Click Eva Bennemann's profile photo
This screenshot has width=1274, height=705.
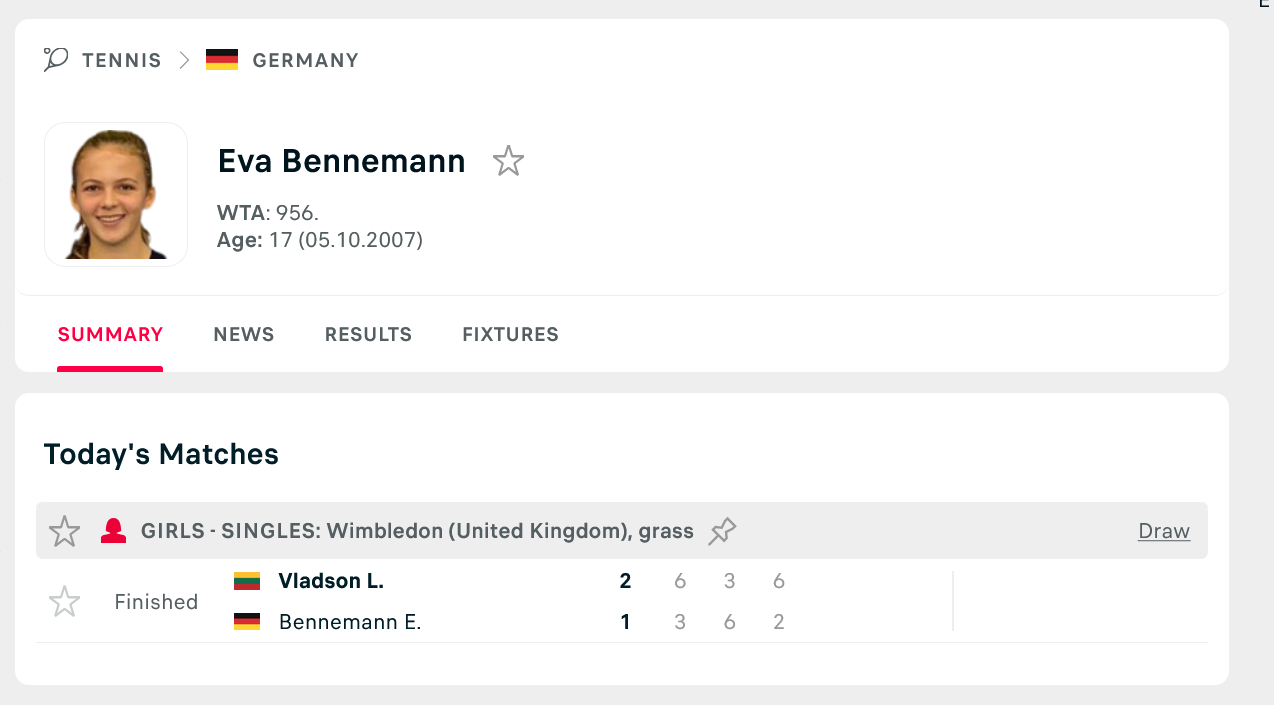(x=116, y=194)
